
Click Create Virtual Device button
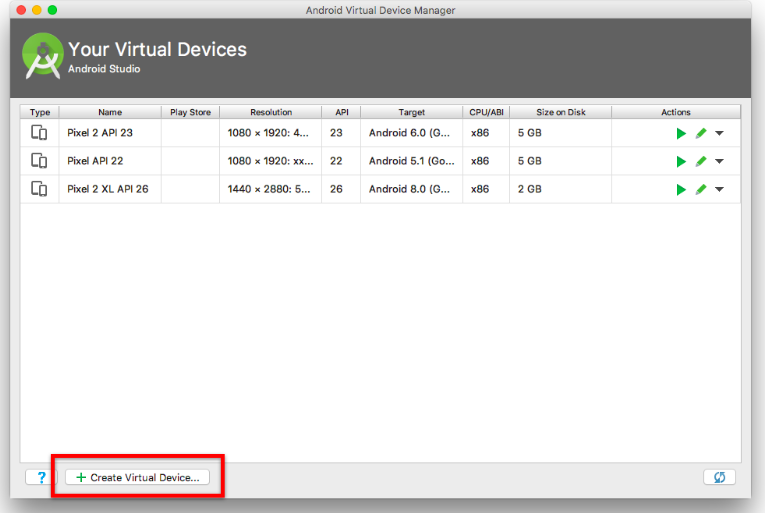pos(137,477)
